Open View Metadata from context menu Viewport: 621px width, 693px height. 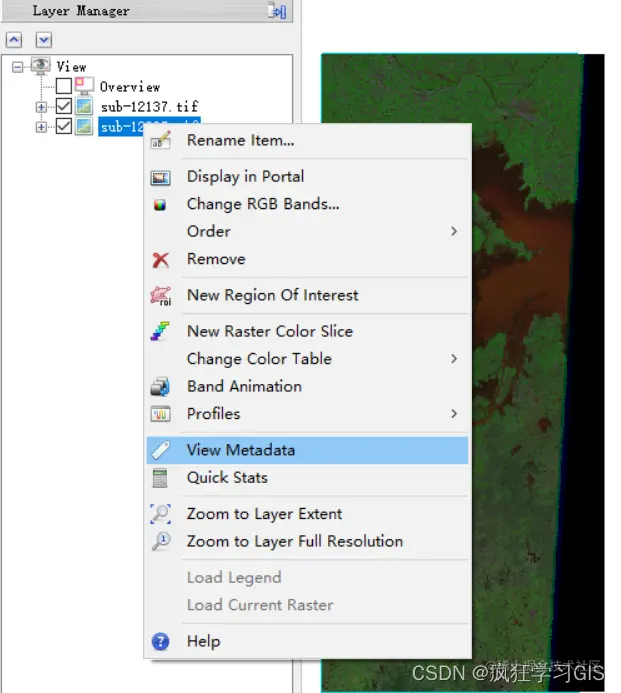pos(307,450)
